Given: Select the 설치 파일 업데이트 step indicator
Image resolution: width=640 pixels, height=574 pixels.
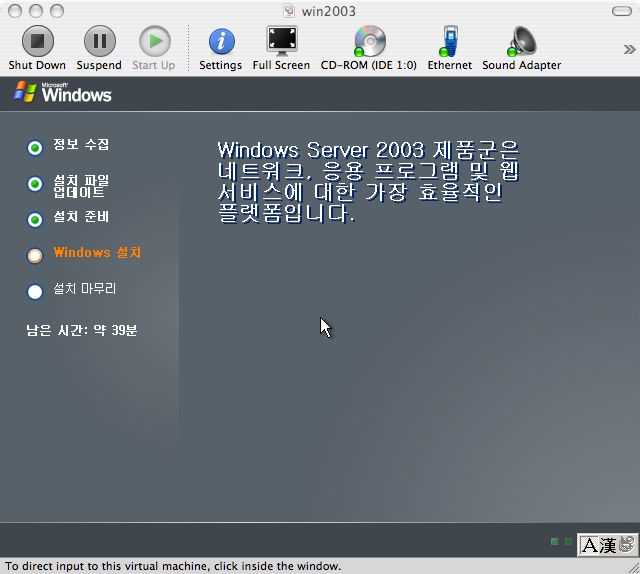Looking at the screenshot, I should coord(35,184).
